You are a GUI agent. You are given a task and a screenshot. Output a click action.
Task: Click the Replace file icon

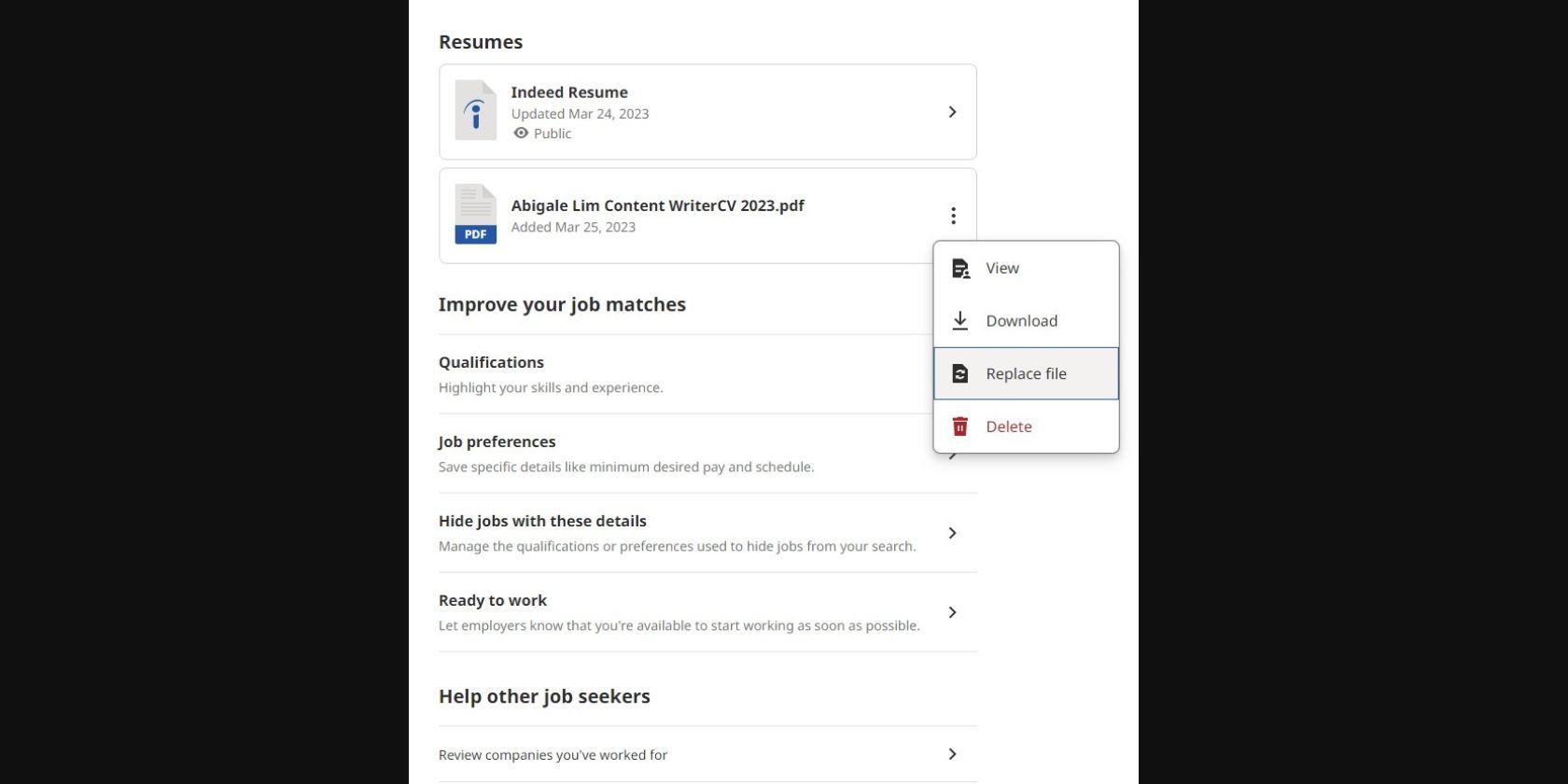959,374
